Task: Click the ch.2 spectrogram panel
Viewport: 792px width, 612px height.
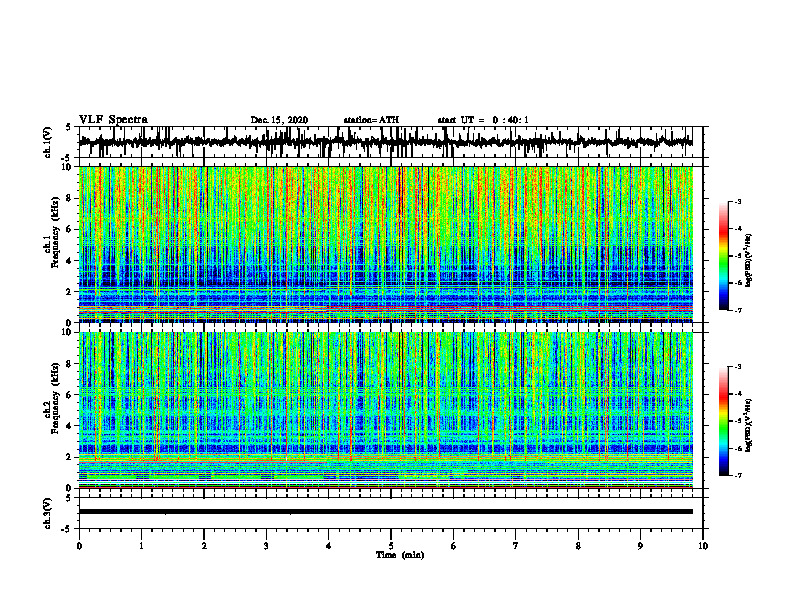Action: point(386,410)
